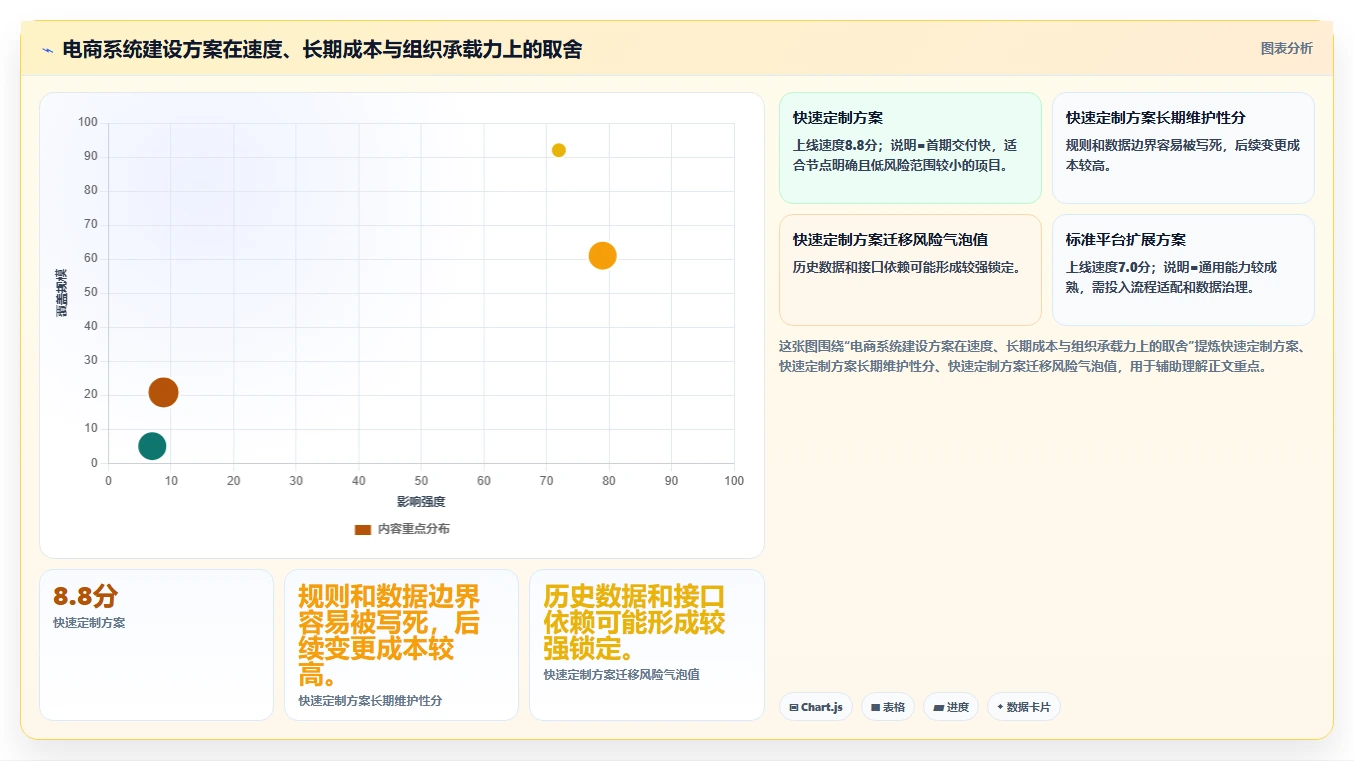Click the 覆盖规模 y-axis label
Screen dimensions: 1354x761
(61, 293)
